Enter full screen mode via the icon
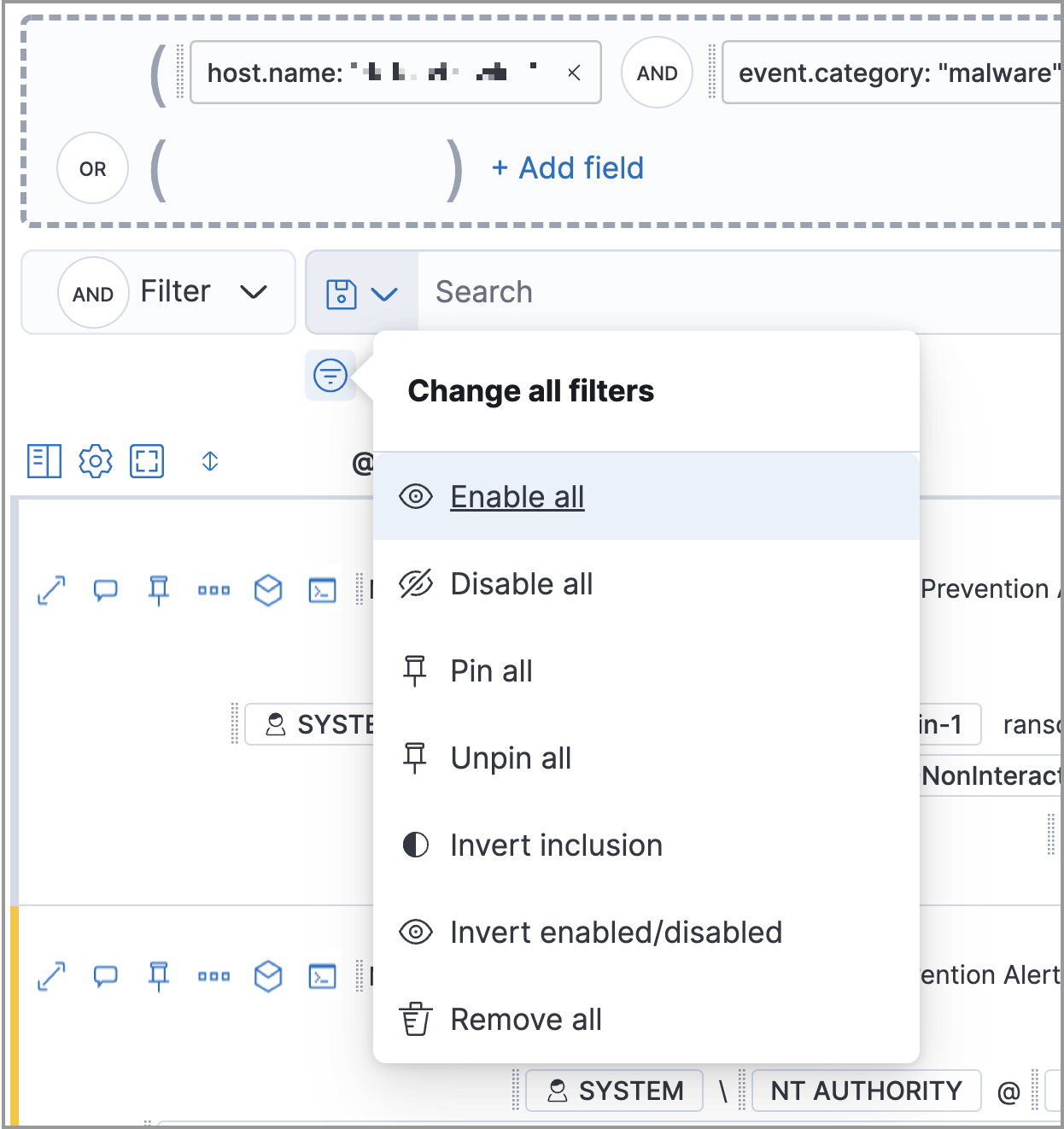The height and width of the screenshot is (1129, 1064). click(x=146, y=461)
